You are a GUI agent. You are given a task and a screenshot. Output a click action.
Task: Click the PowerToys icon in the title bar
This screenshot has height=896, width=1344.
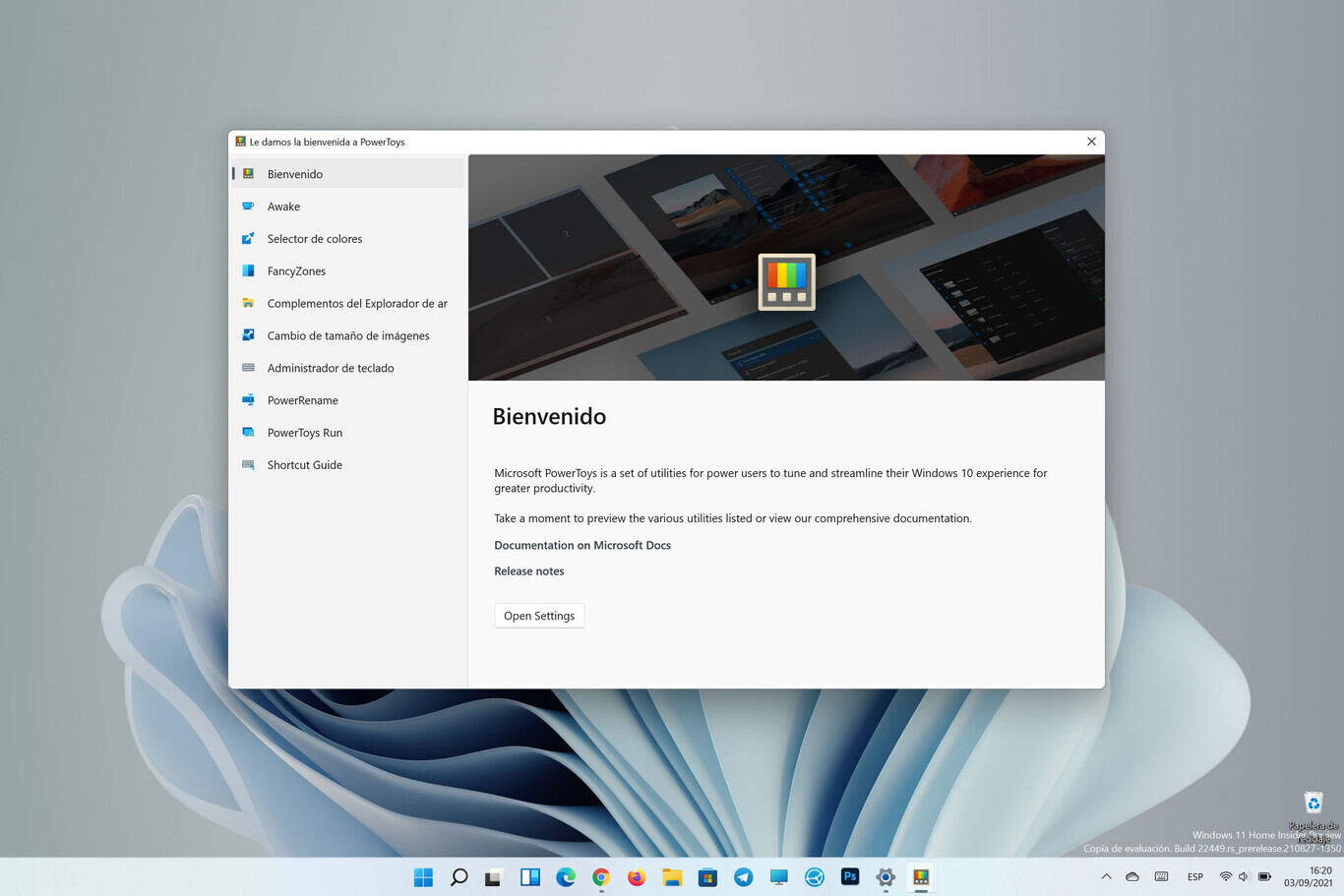click(240, 142)
